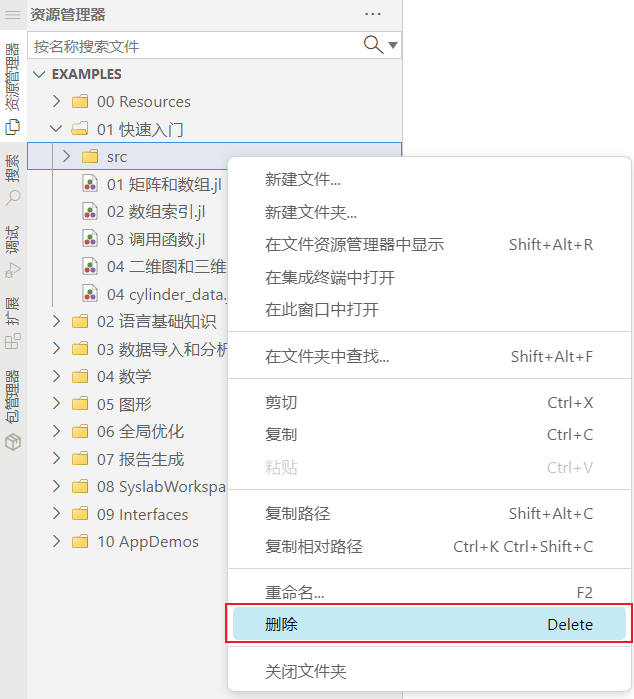Click the file name search input field

tap(195, 46)
